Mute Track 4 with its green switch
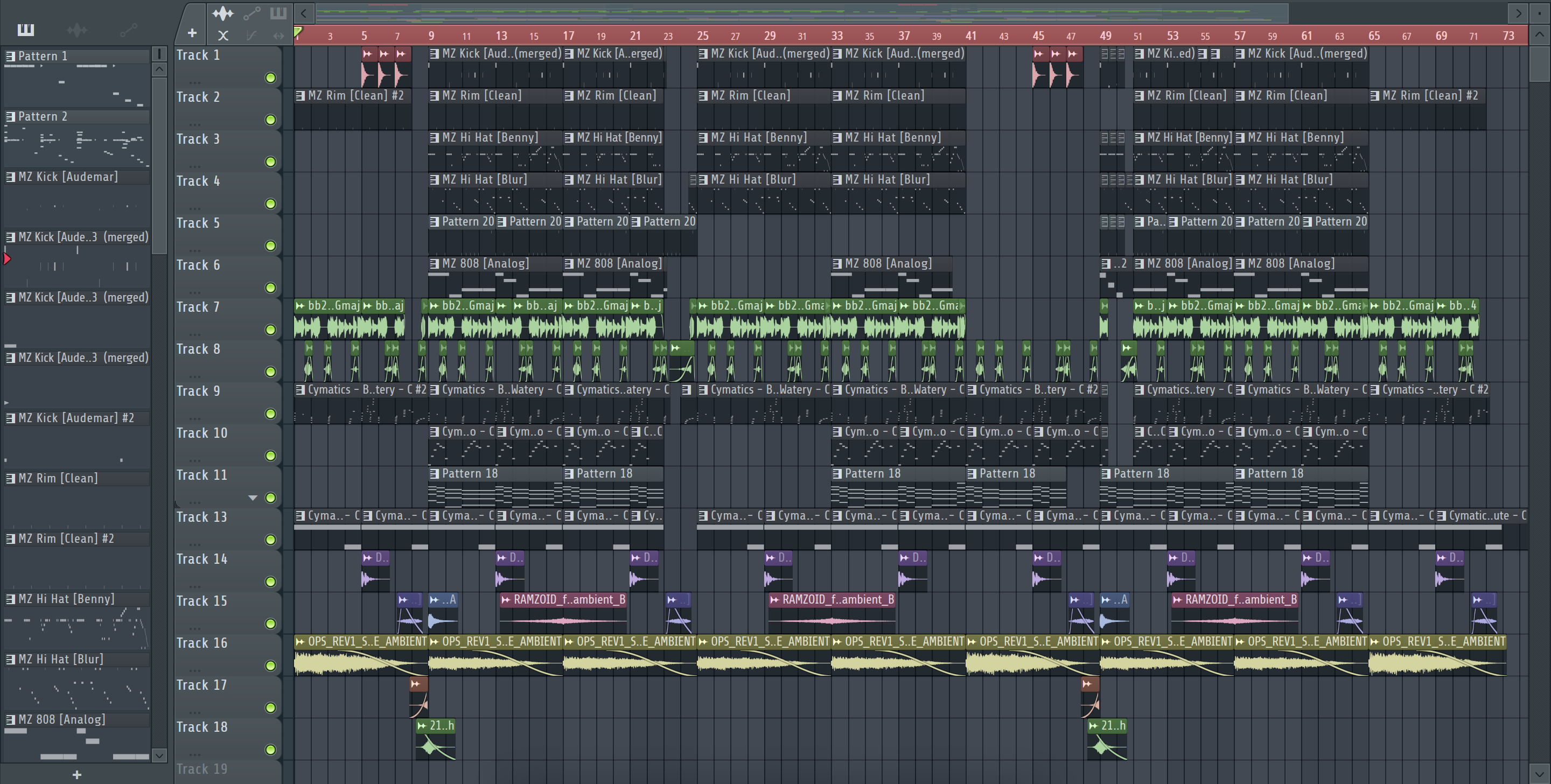 271,204
